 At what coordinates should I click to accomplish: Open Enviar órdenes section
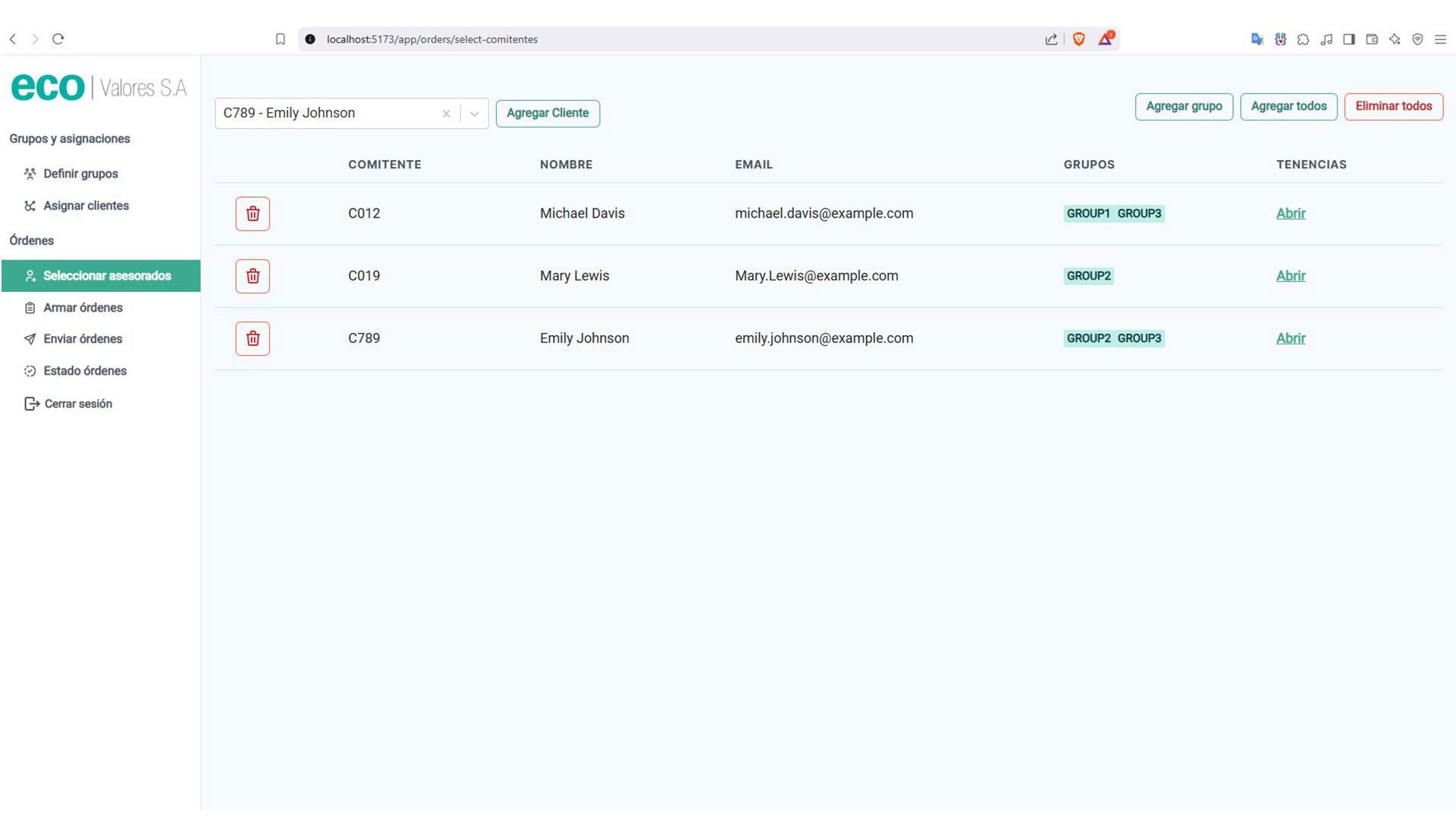(x=83, y=339)
